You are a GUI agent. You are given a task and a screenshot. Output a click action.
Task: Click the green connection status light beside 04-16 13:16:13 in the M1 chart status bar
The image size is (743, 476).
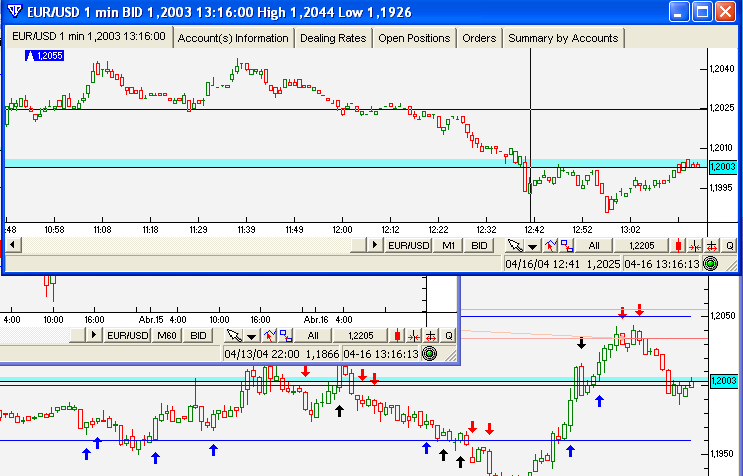coord(710,264)
